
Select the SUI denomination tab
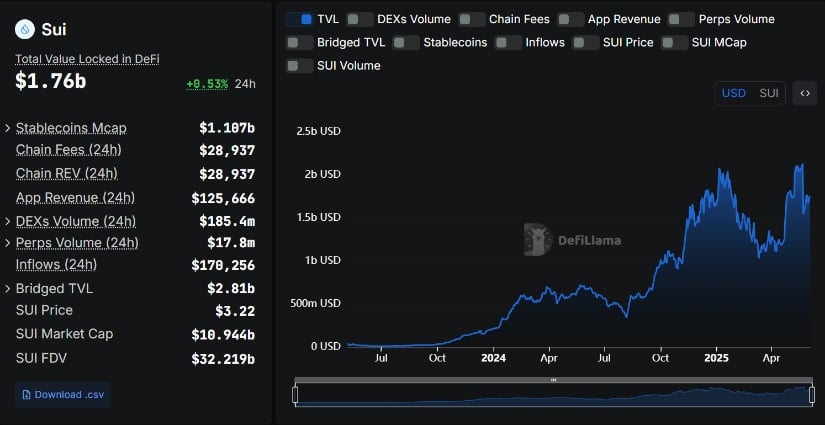point(769,94)
